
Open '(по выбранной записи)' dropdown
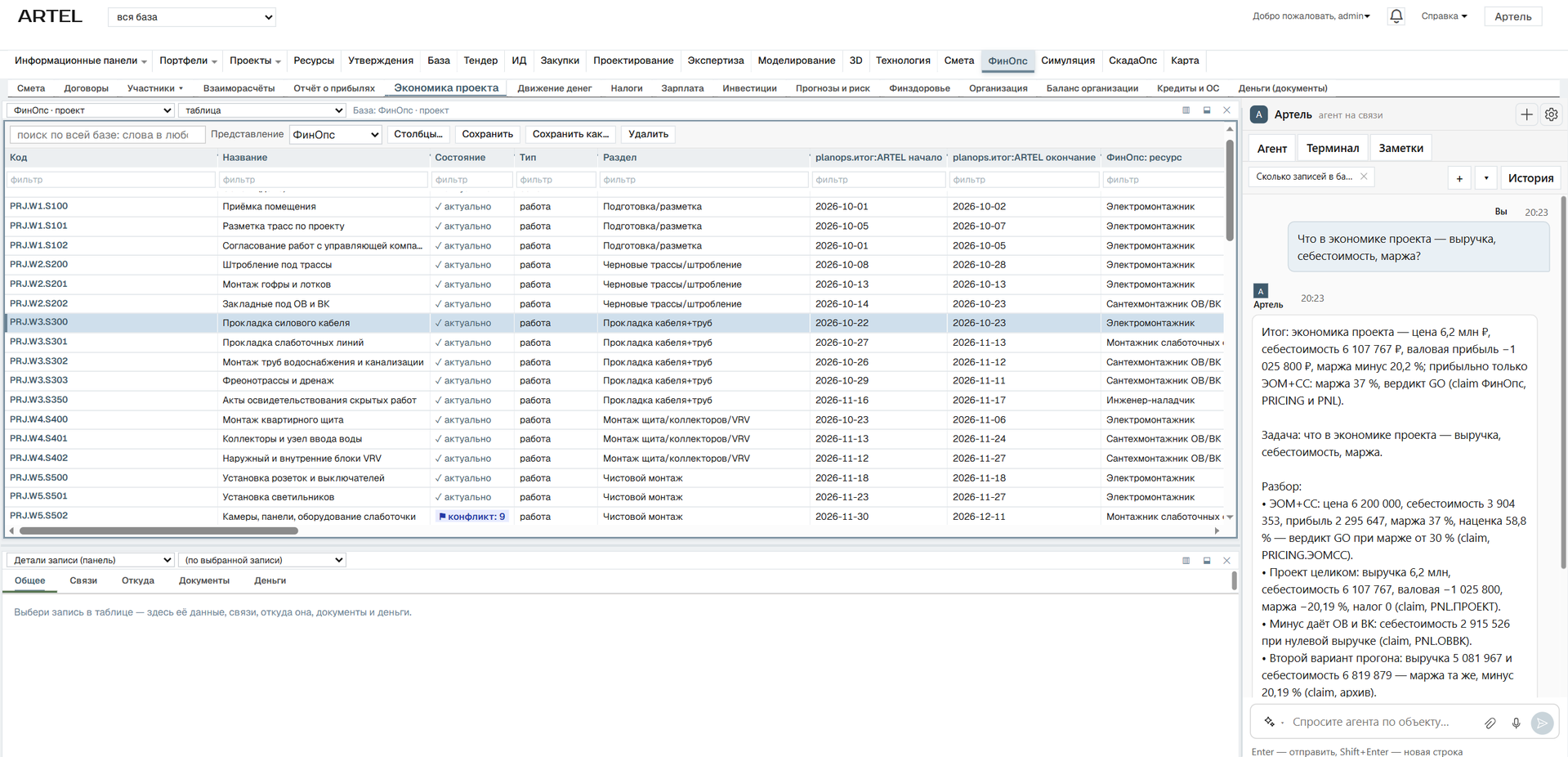tap(262, 561)
